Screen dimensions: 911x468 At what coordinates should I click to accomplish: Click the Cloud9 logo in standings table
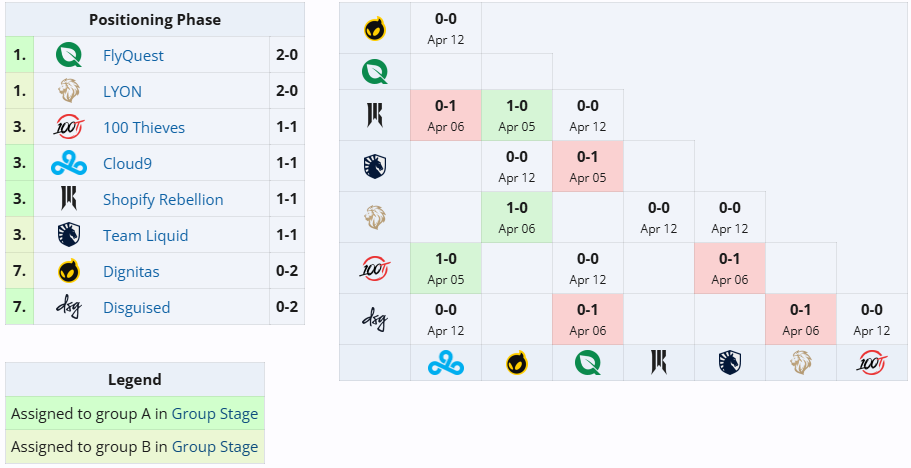tap(69, 163)
